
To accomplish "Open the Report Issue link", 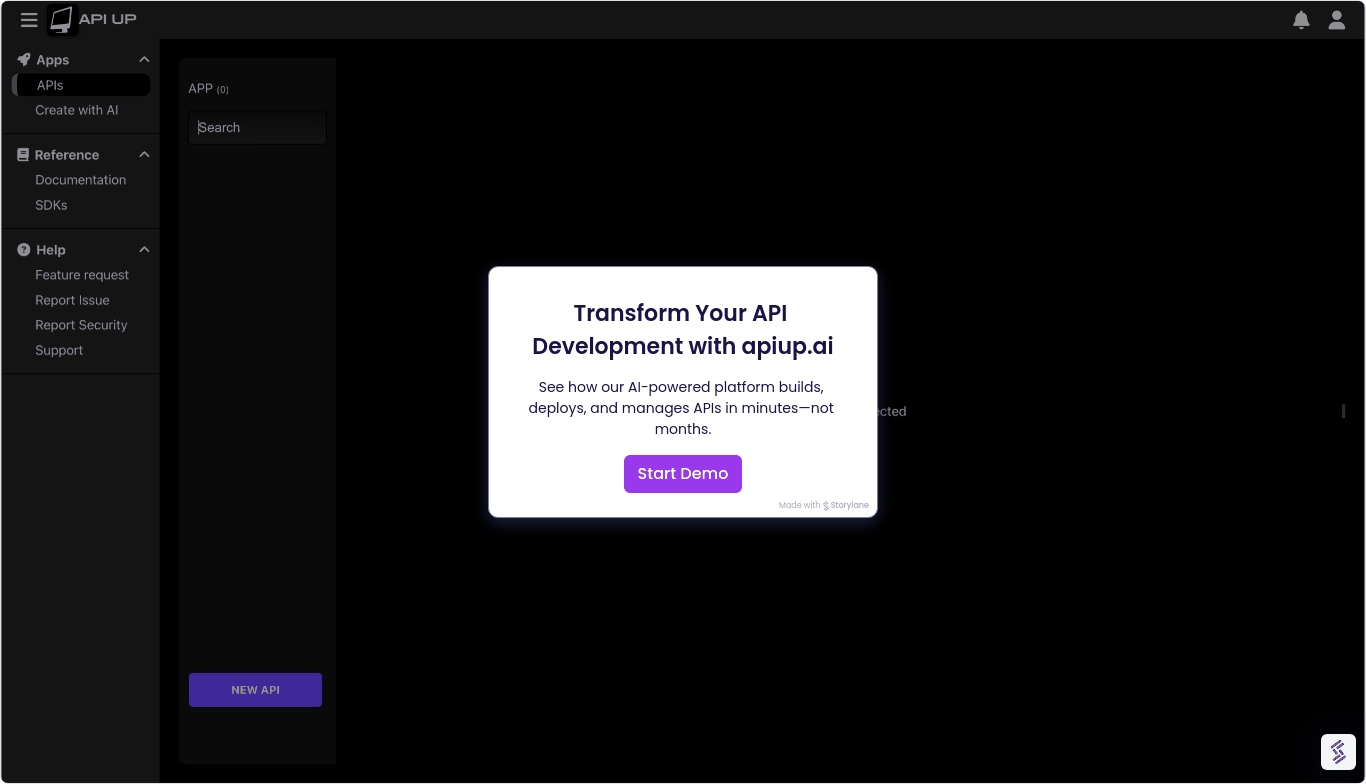I will (72, 299).
